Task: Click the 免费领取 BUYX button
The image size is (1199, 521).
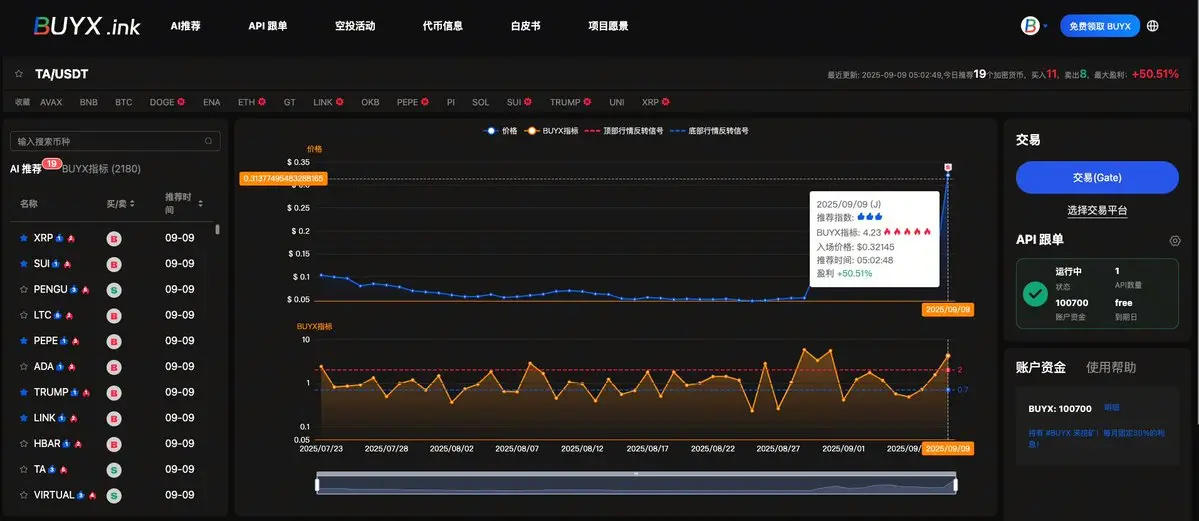Action: pos(1100,26)
